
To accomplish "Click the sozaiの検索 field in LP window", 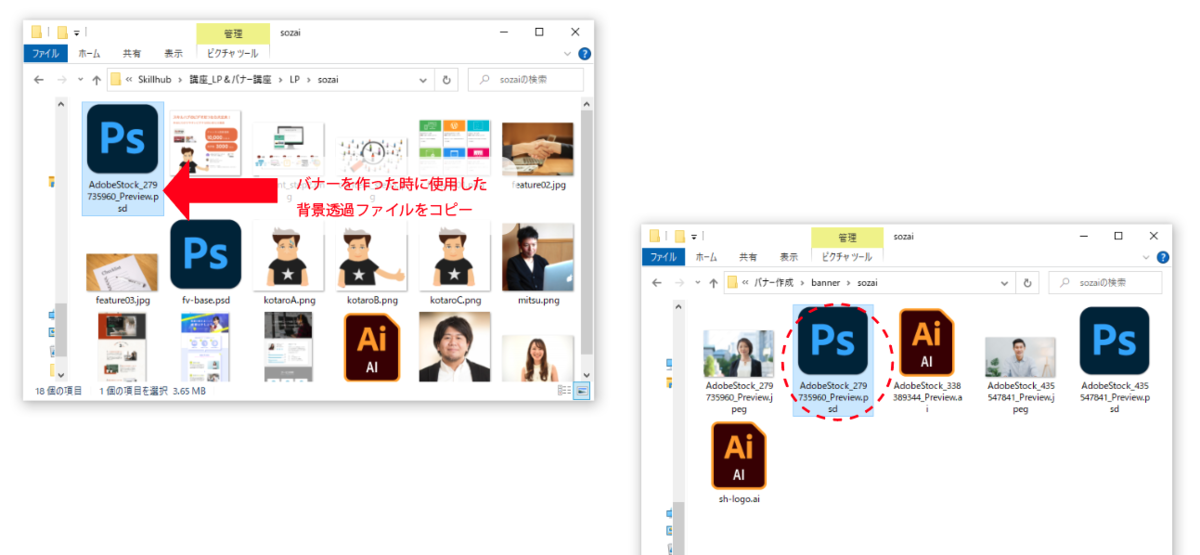I will [526, 80].
